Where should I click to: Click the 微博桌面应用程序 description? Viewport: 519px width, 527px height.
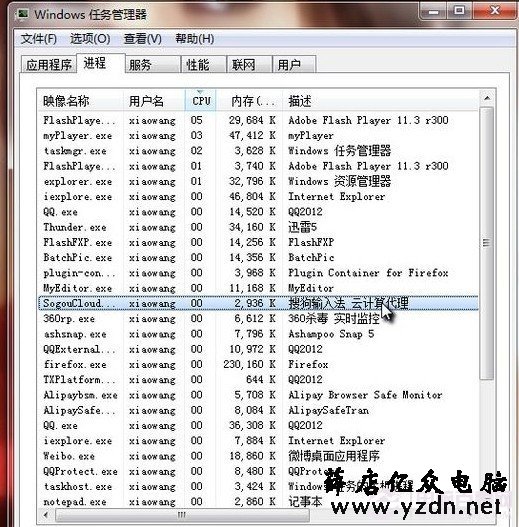pyautogui.click(x=334, y=456)
